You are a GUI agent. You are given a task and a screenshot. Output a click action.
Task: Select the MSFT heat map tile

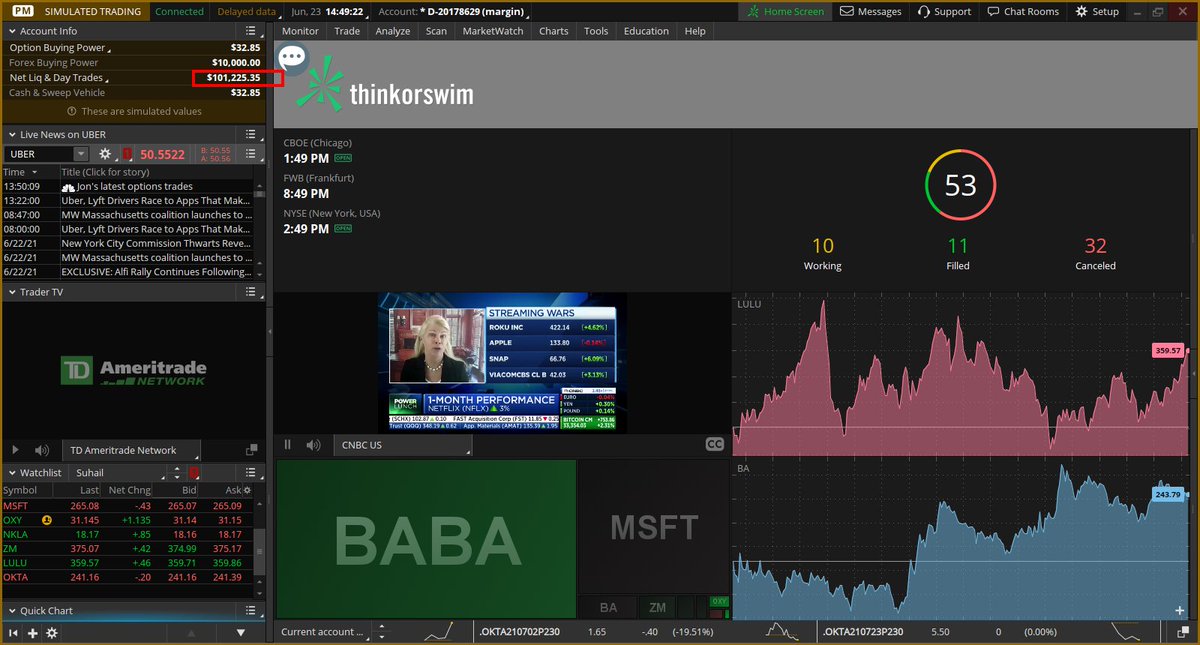pyautogui.click(x=654, y=527)
